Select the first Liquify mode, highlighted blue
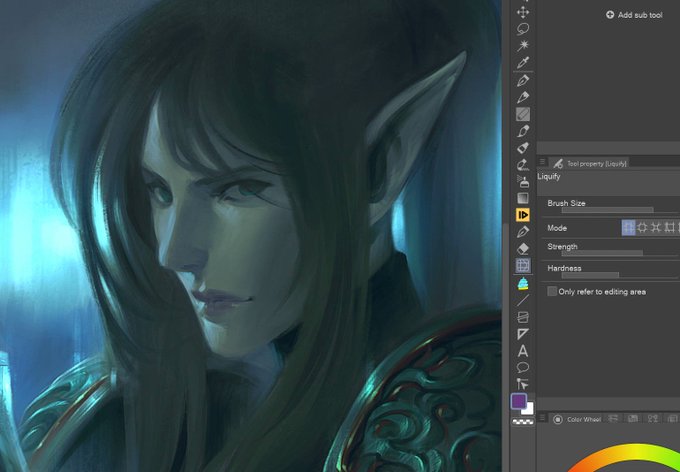This screenshot has width=680, height=472. tap(628, 228)
